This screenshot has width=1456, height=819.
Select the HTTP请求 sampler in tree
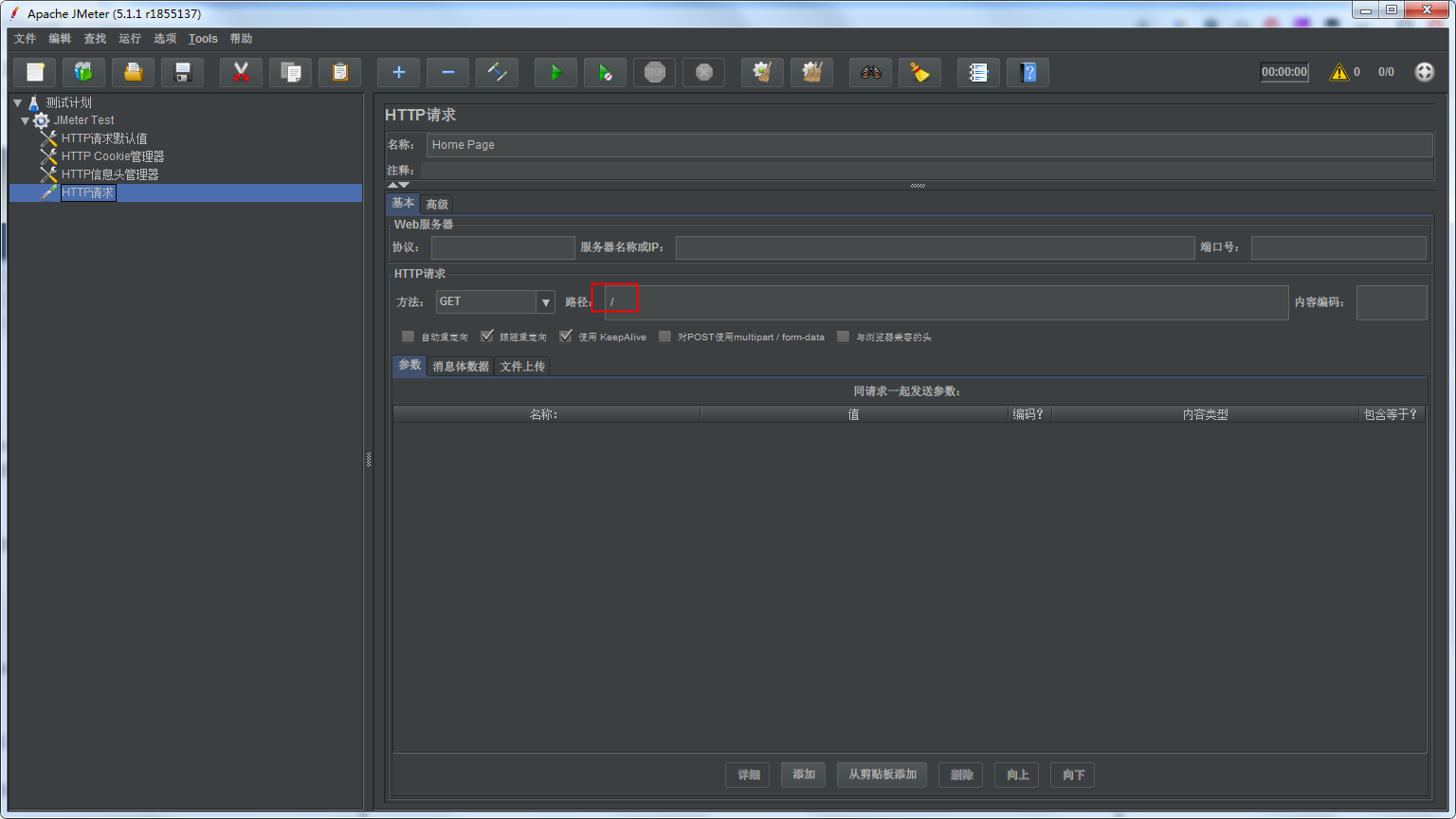point(88,192)
